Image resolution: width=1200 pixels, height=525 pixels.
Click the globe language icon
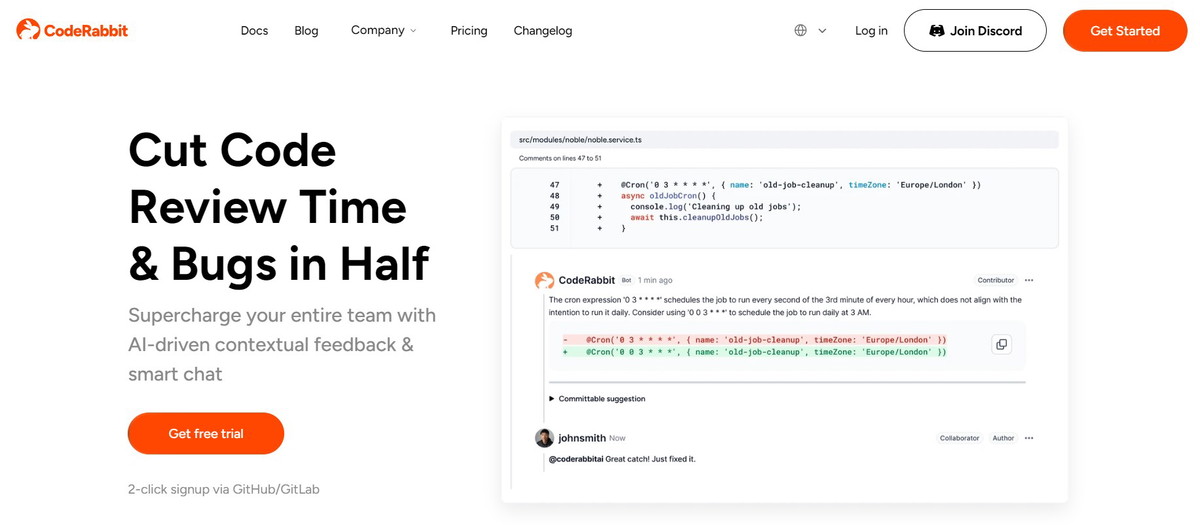coord(800,31)
